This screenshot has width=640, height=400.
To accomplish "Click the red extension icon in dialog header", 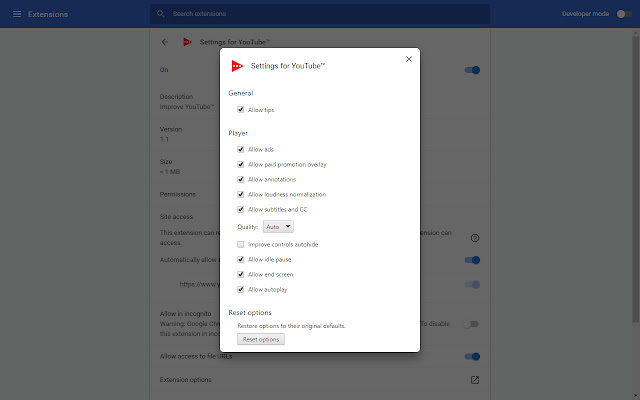I will pos(237,66).
